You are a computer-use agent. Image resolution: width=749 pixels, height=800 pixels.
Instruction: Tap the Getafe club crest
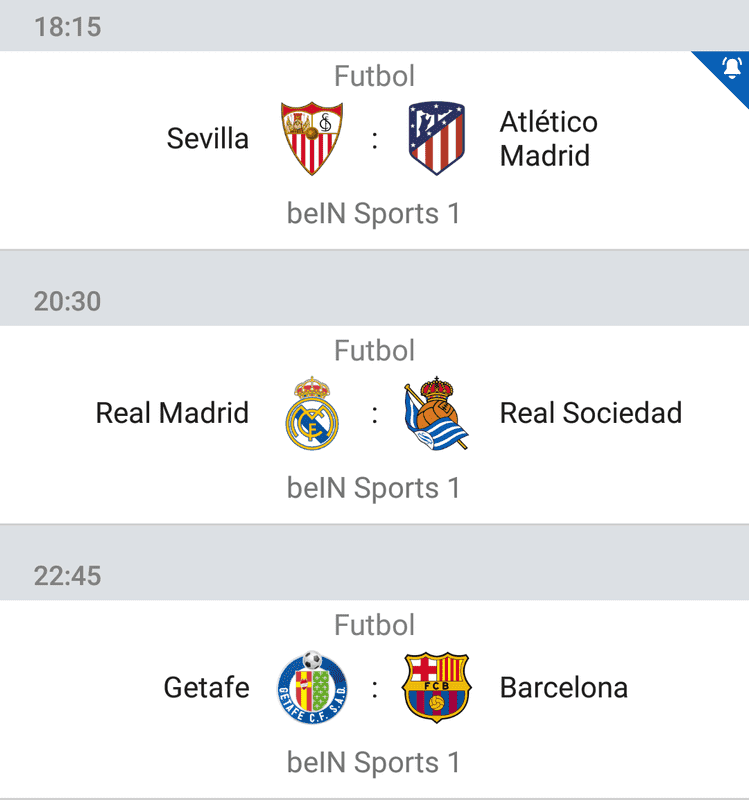tap(312, 687)
